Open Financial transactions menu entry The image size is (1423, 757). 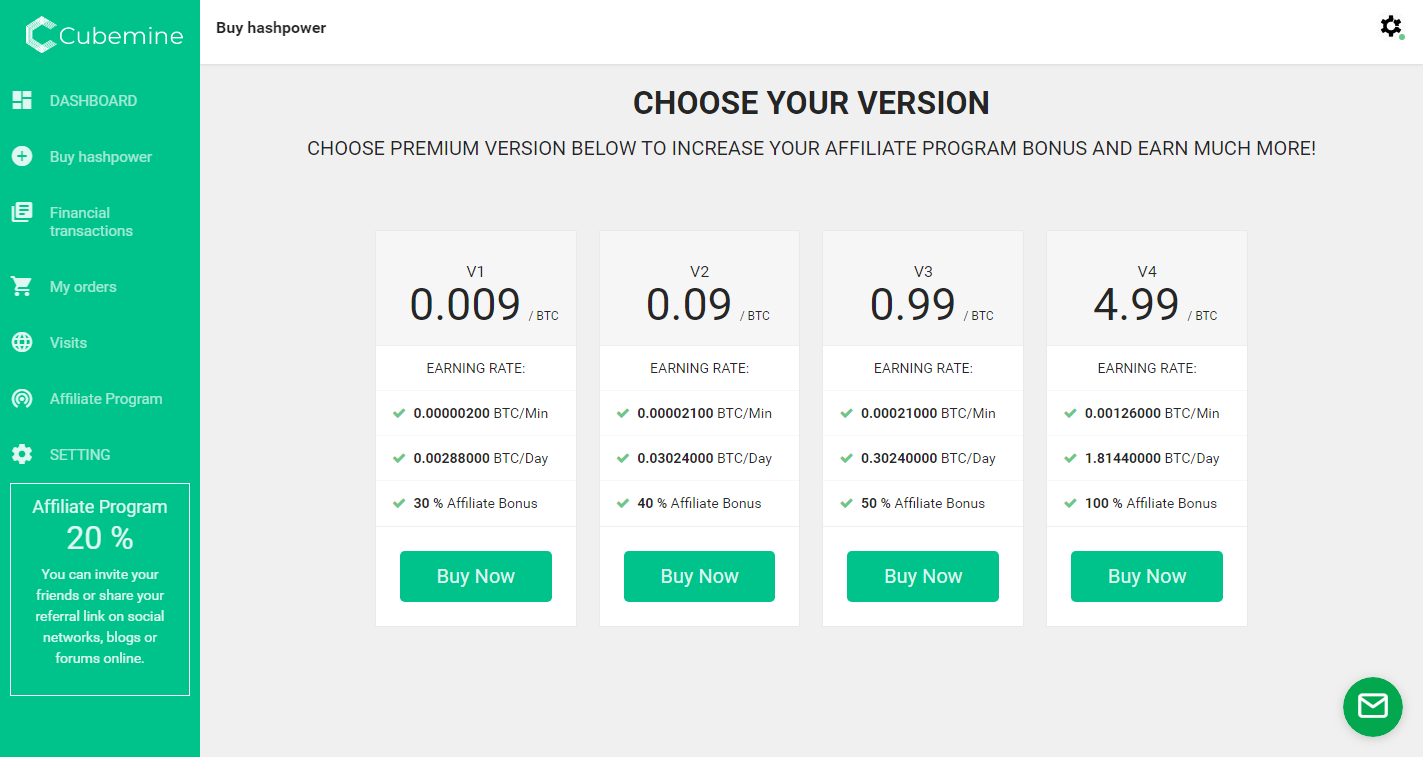(91, 222)
